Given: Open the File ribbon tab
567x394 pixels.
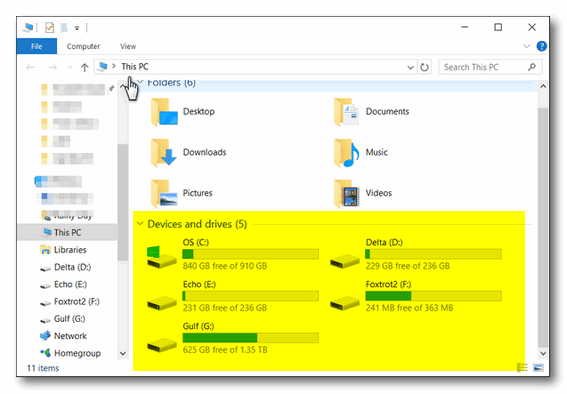Looking at the screenshot, I should 37,46.
